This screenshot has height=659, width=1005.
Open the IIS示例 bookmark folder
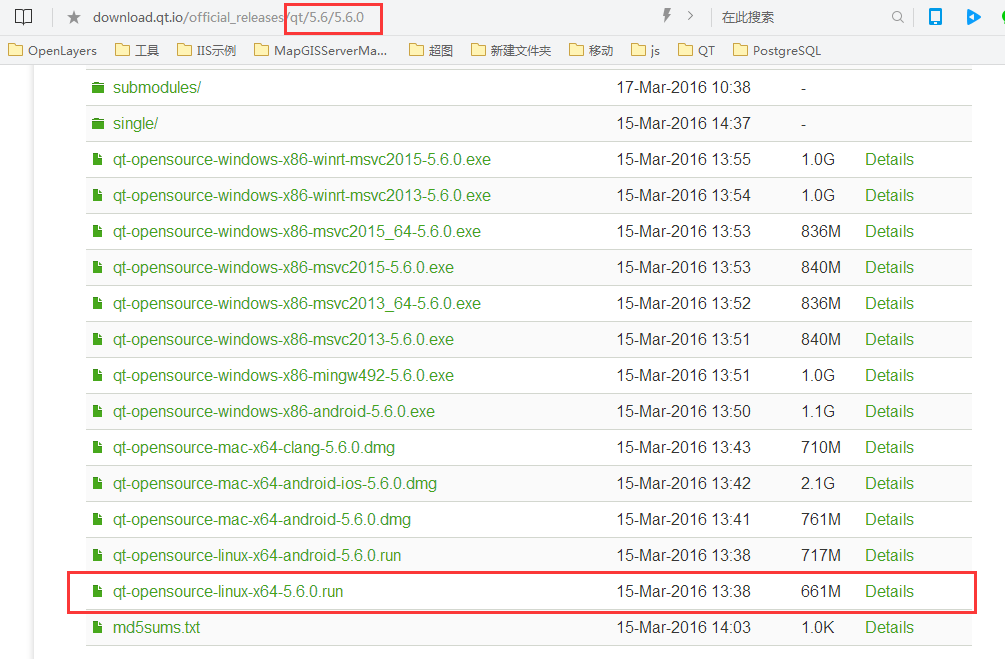[x=206, y=51]
